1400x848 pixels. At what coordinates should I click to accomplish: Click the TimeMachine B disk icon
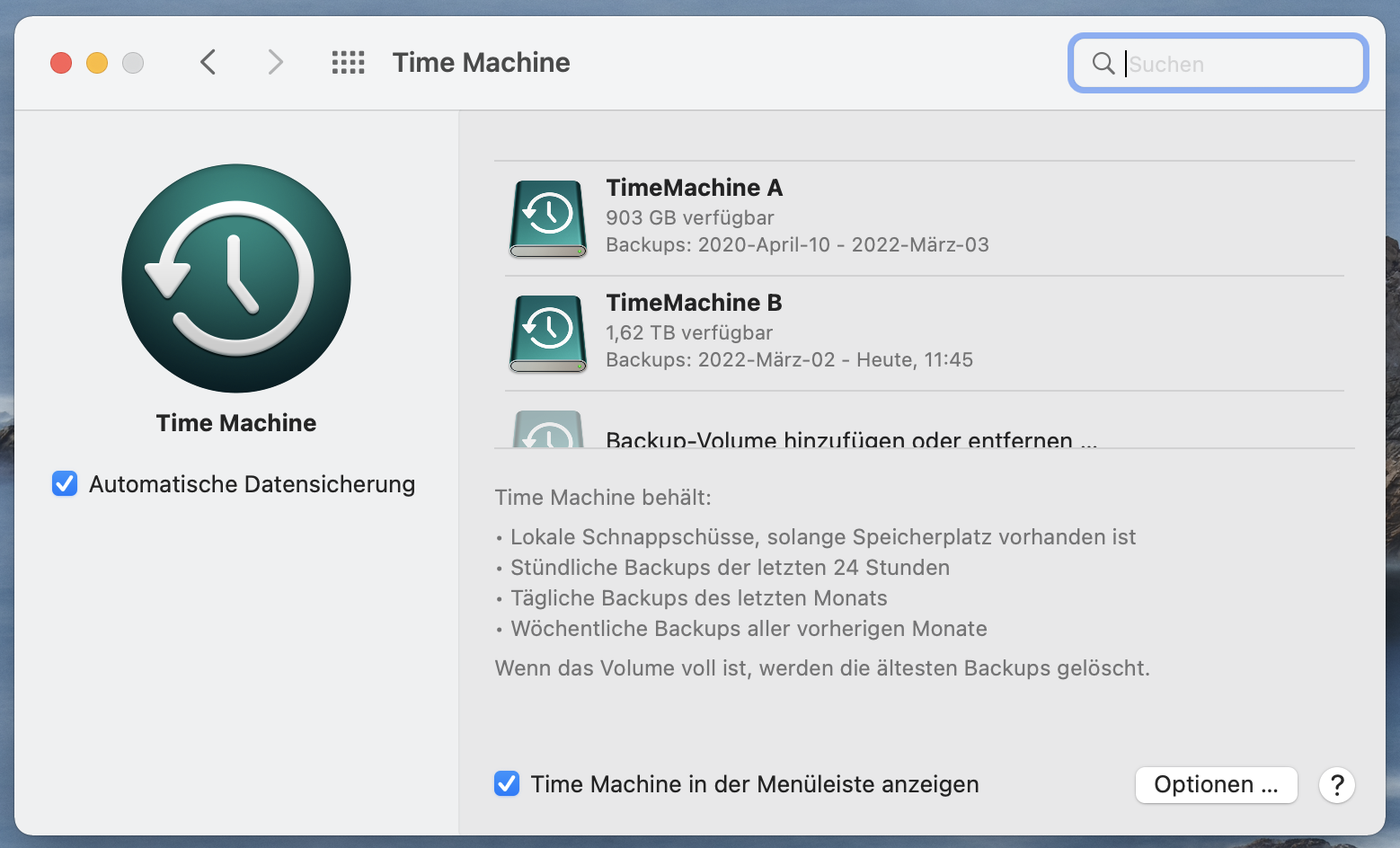[548, 333]
